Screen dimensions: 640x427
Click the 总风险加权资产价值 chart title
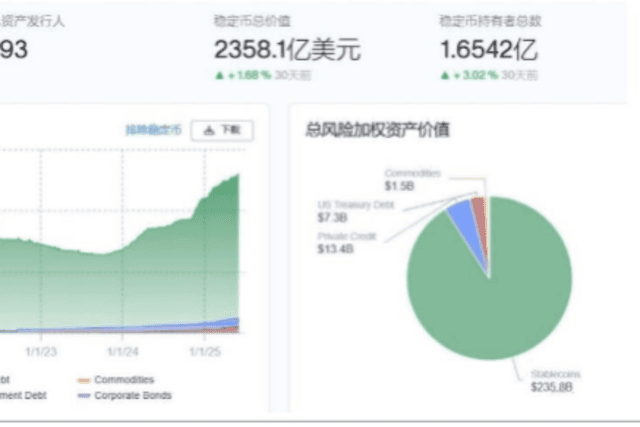pos(378,130)
